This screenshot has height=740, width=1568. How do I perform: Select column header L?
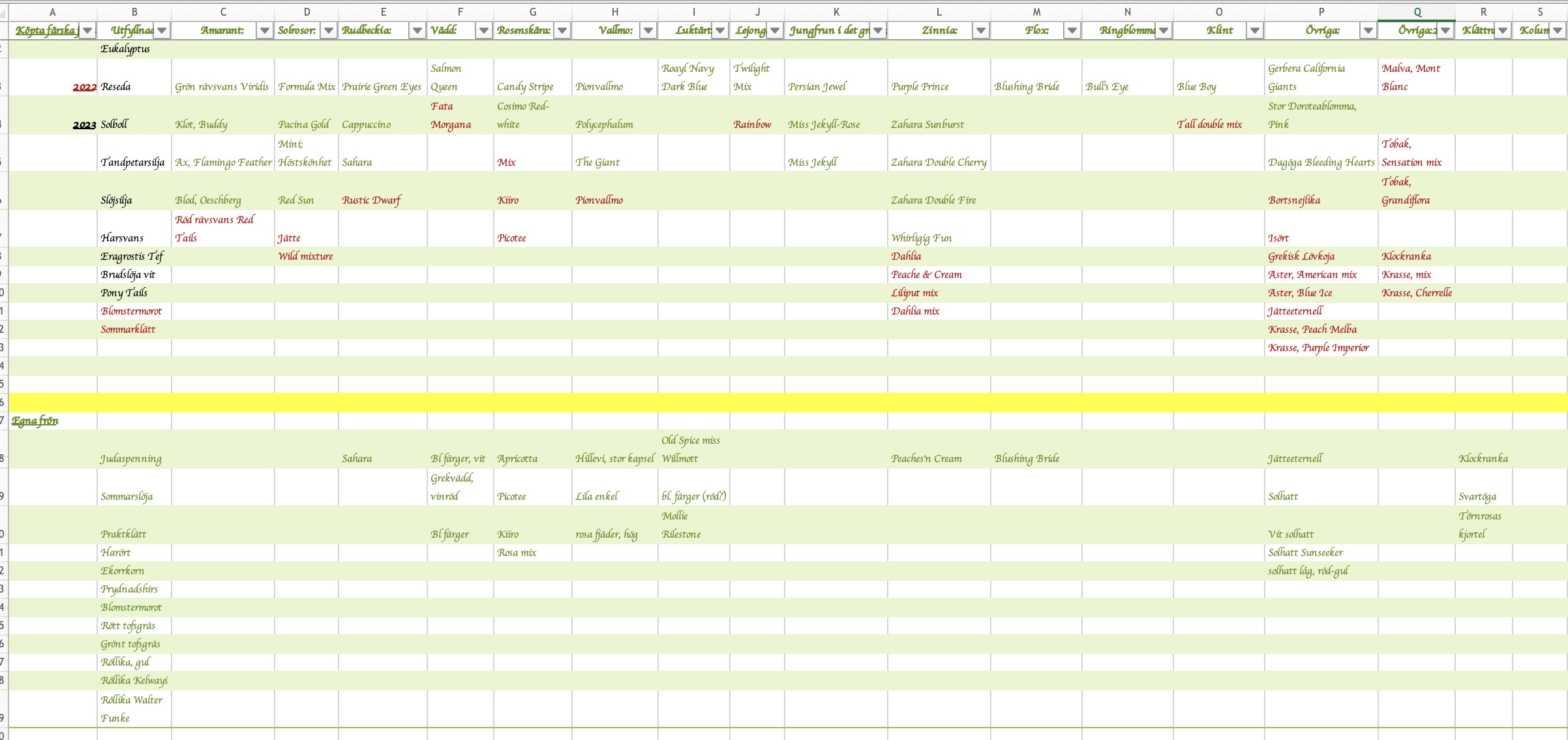tap(939, 12)
